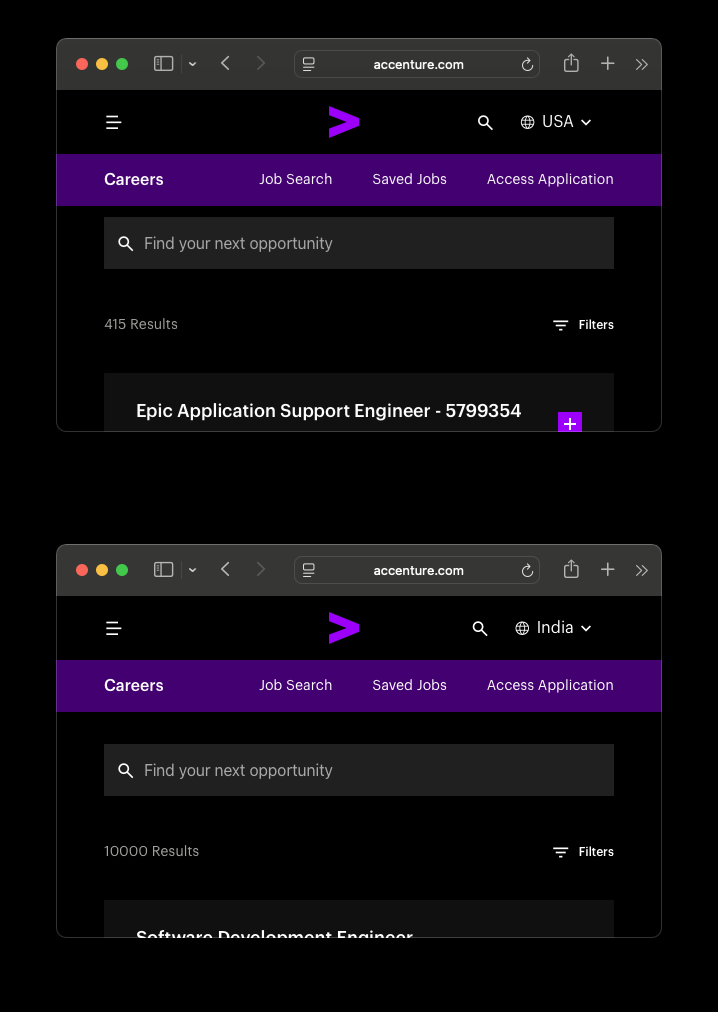The image size is (718, 1012).
Task: Reload the page in the USA window
Action: pos(527,65)
